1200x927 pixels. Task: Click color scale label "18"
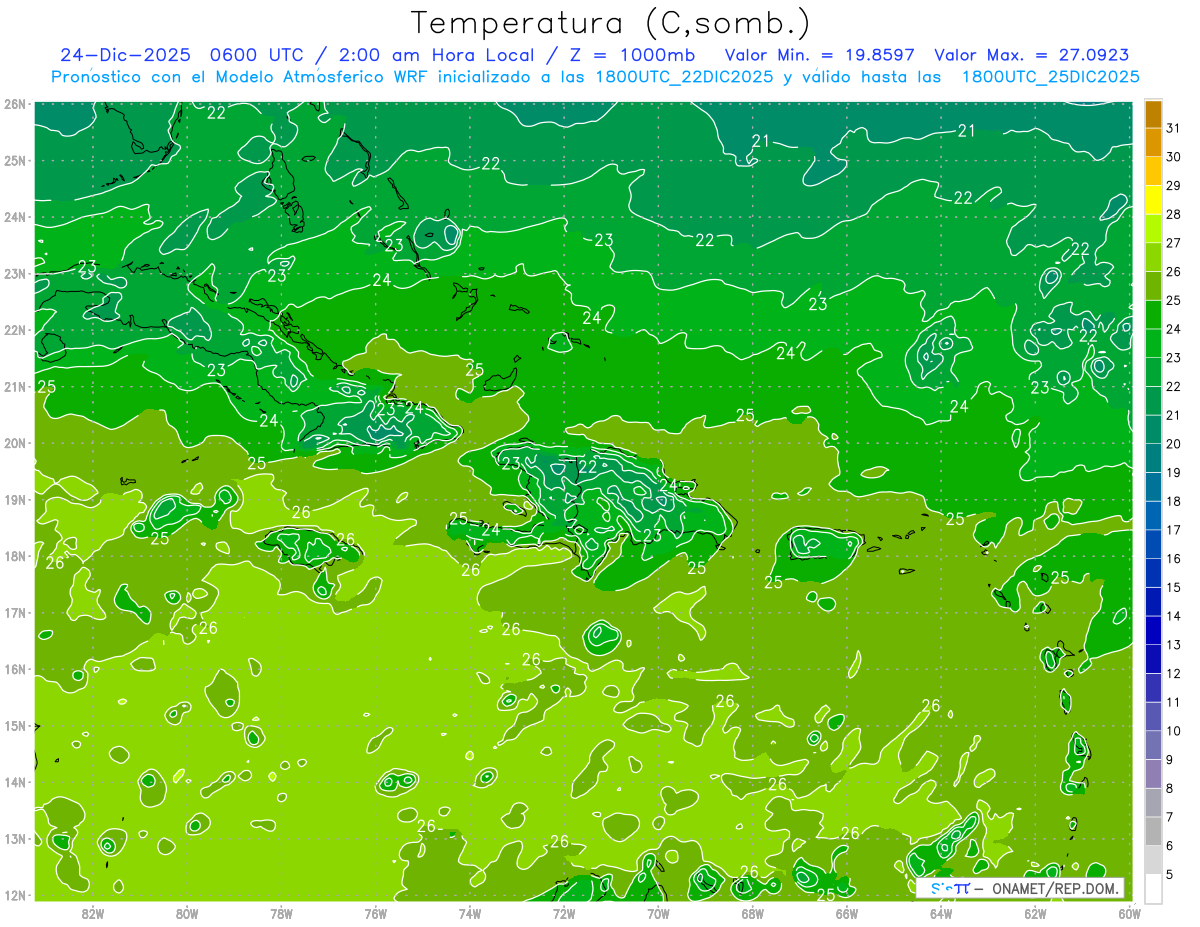pos(1174,501)
